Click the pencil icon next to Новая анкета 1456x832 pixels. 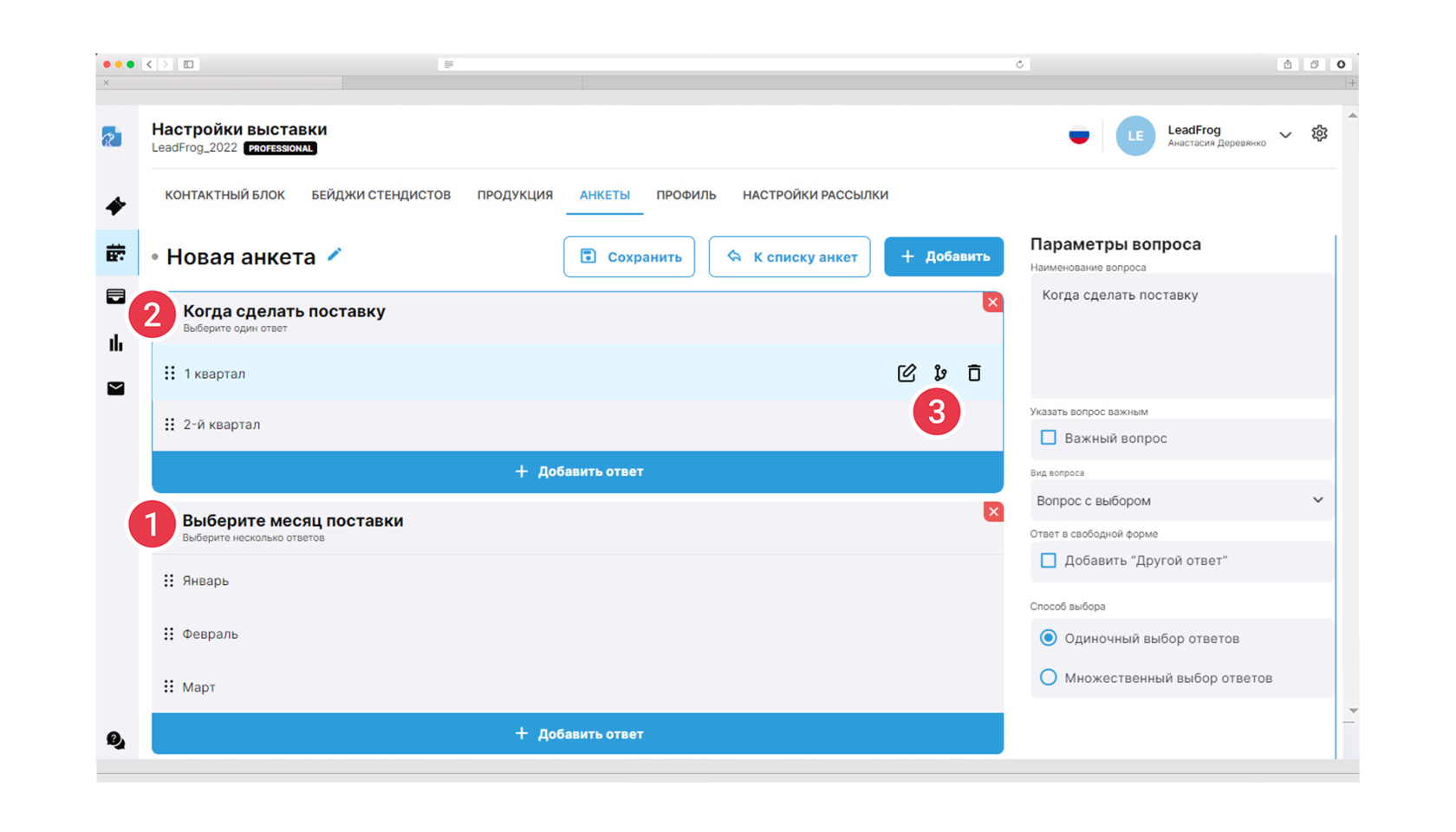pyautogui.click(x=335, y=255)
